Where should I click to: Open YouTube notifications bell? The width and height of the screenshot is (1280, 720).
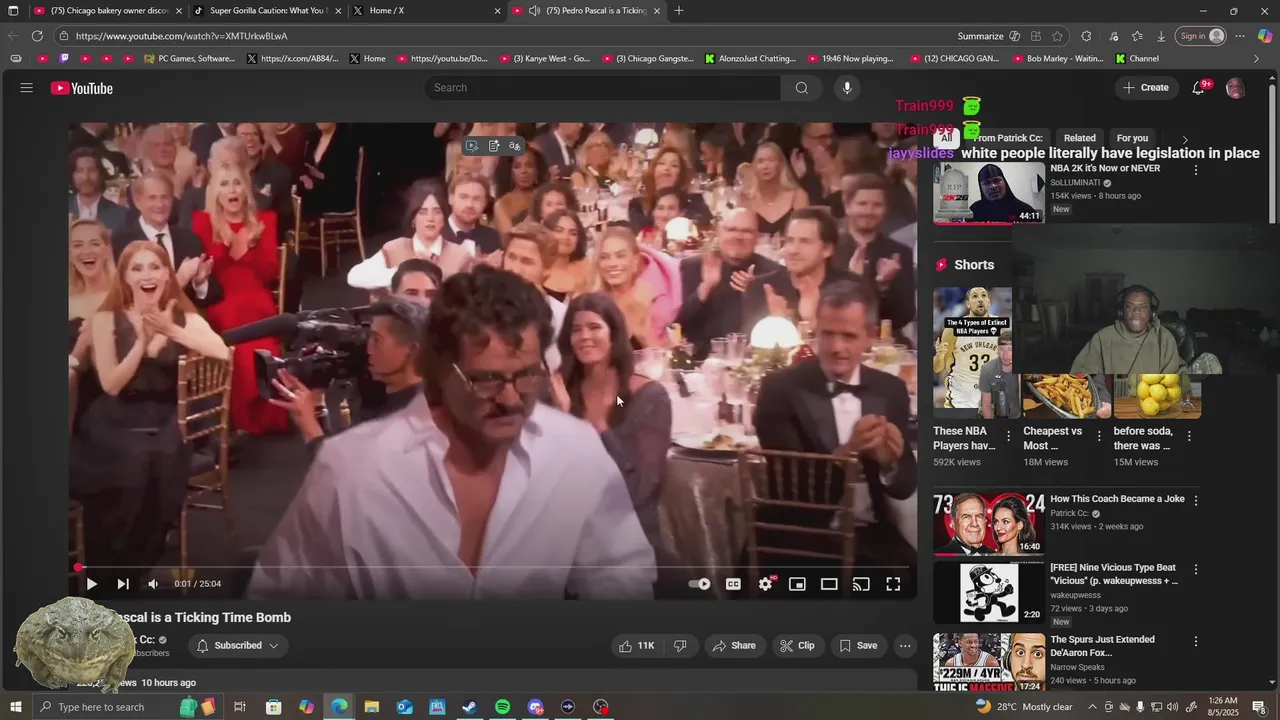click(1198, 88)
